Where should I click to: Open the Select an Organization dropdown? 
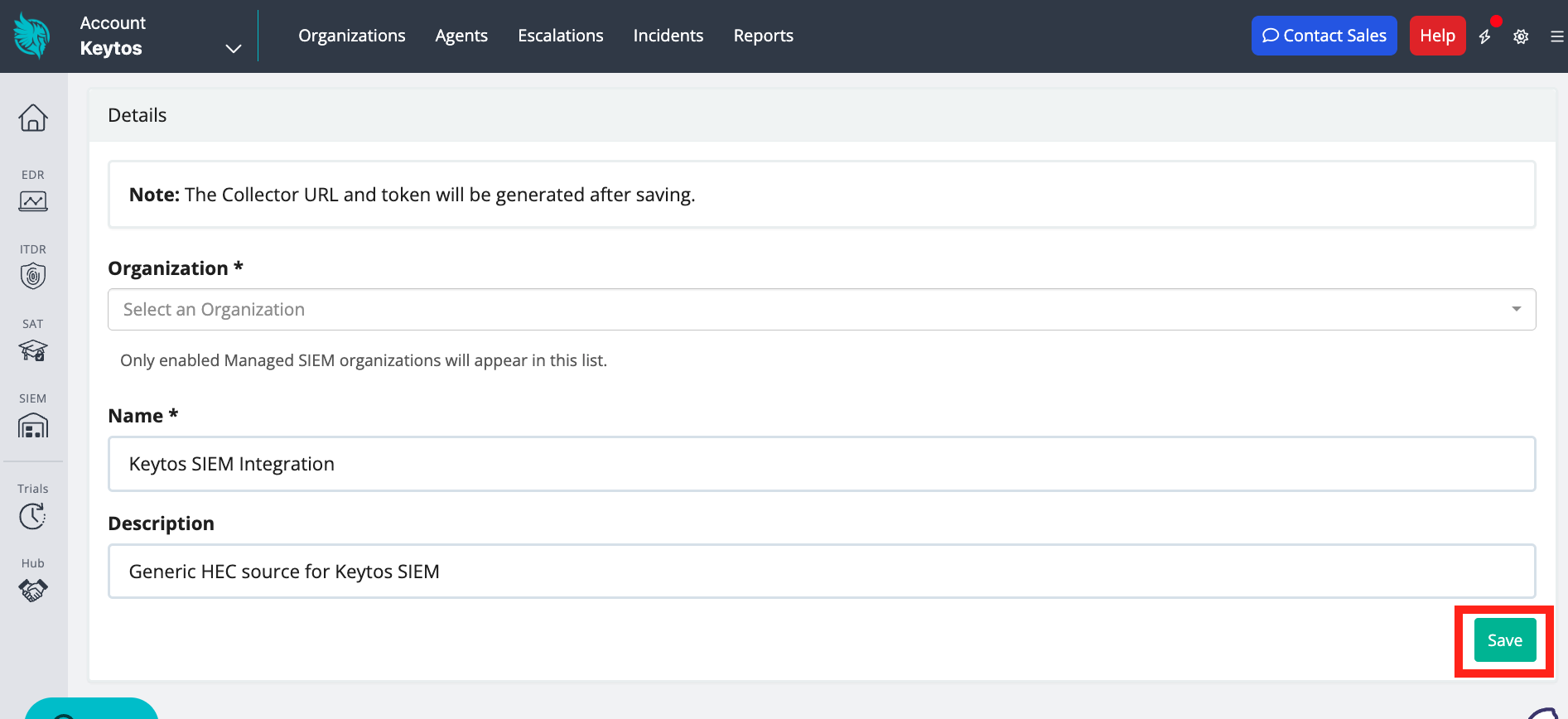coord(821,310)
